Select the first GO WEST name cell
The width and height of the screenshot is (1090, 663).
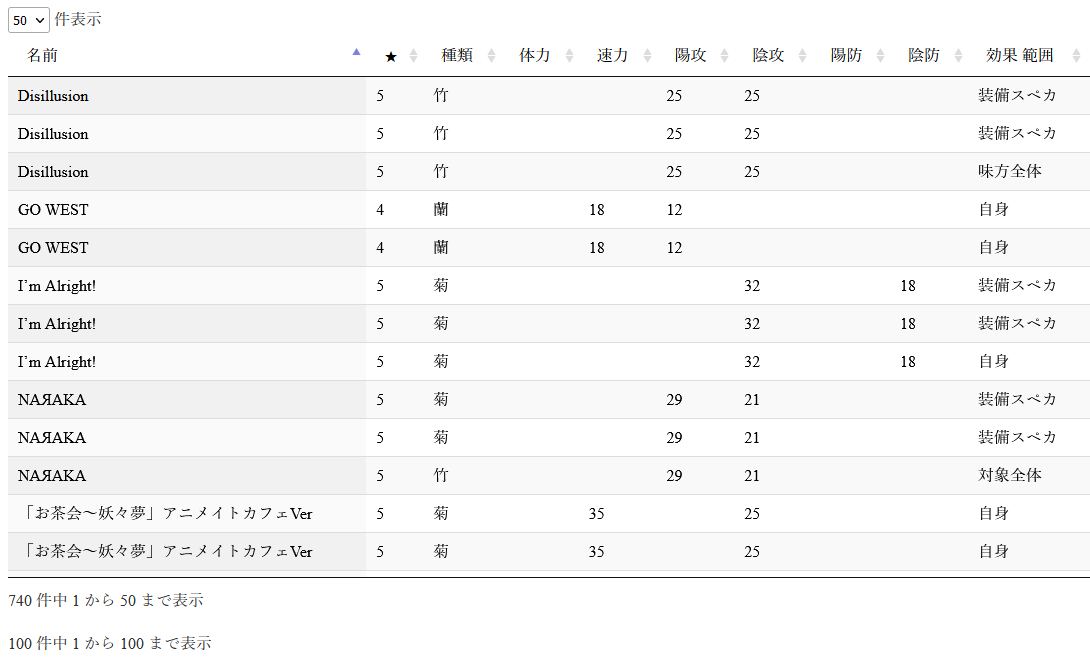coord(53,210)
